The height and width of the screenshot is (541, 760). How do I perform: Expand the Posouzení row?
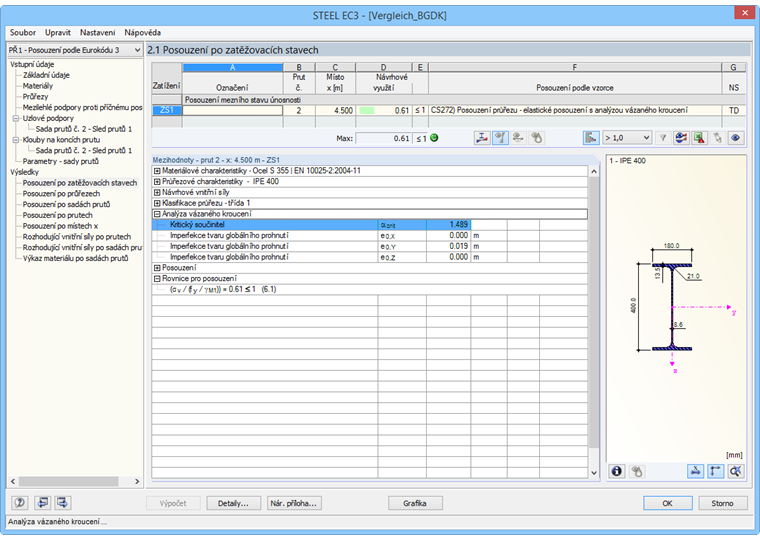click(157, 268)
